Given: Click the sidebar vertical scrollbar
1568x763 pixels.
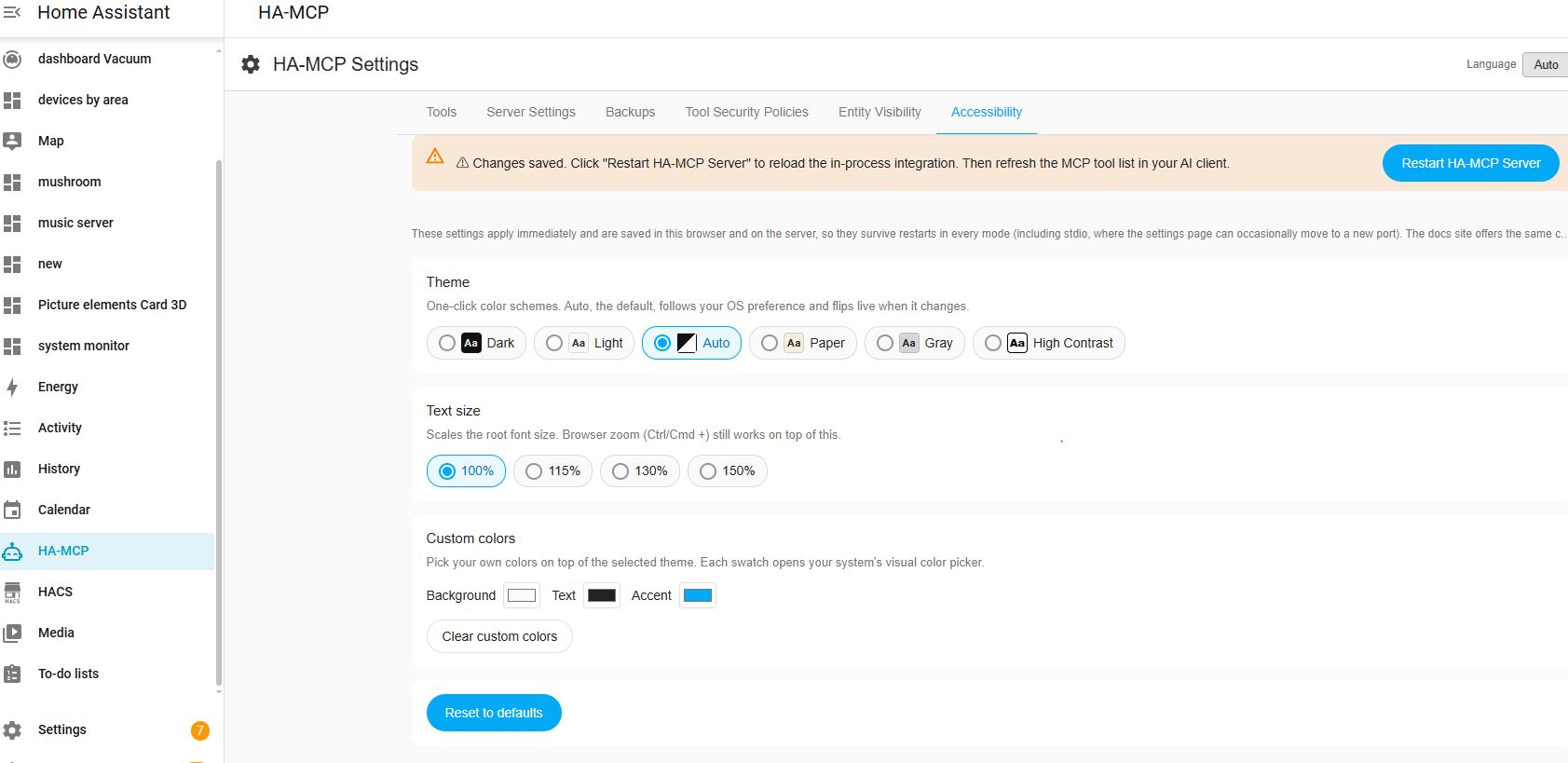Looking at the screenshot, I should tap(219, 422).
